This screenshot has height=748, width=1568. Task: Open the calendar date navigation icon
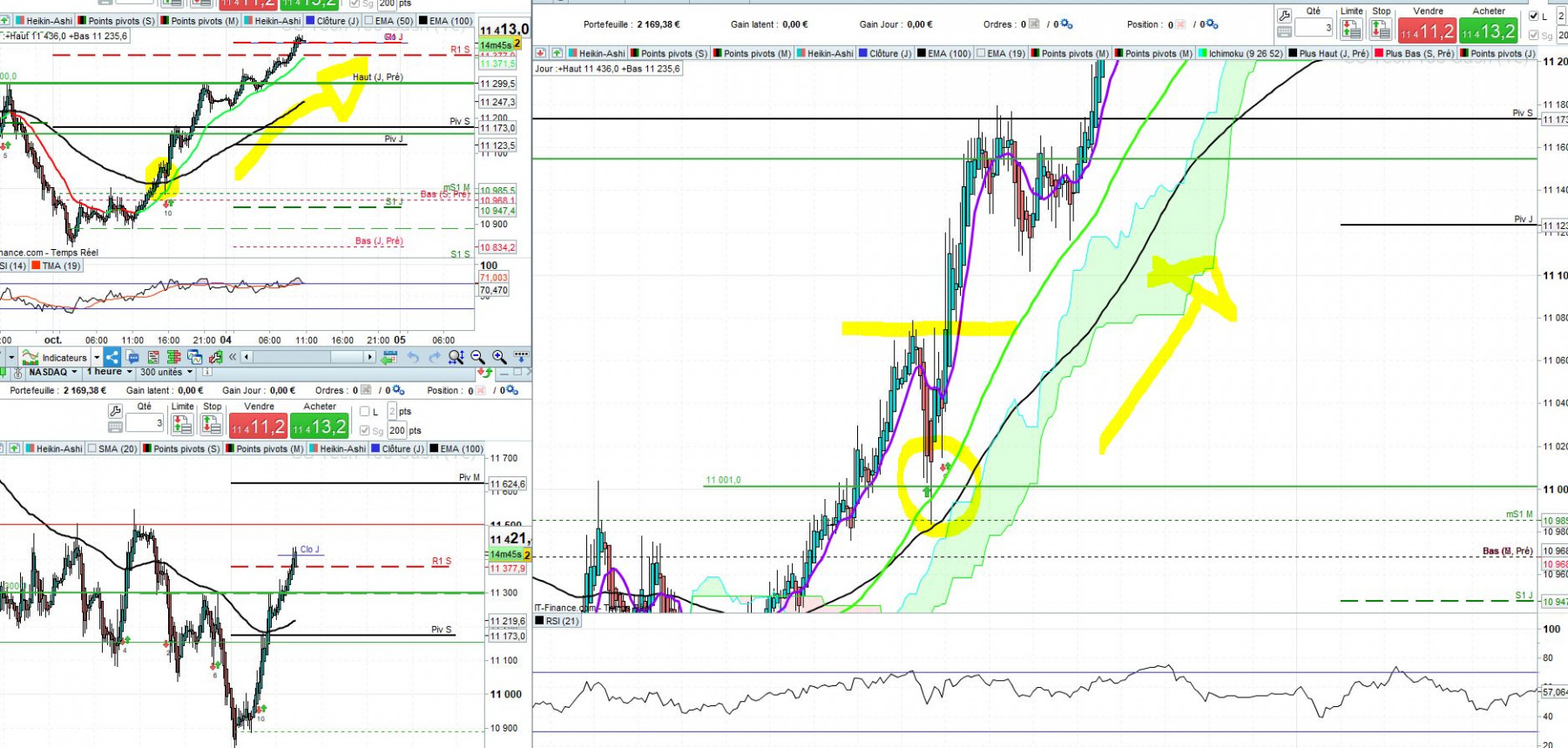tap(389, 357)
